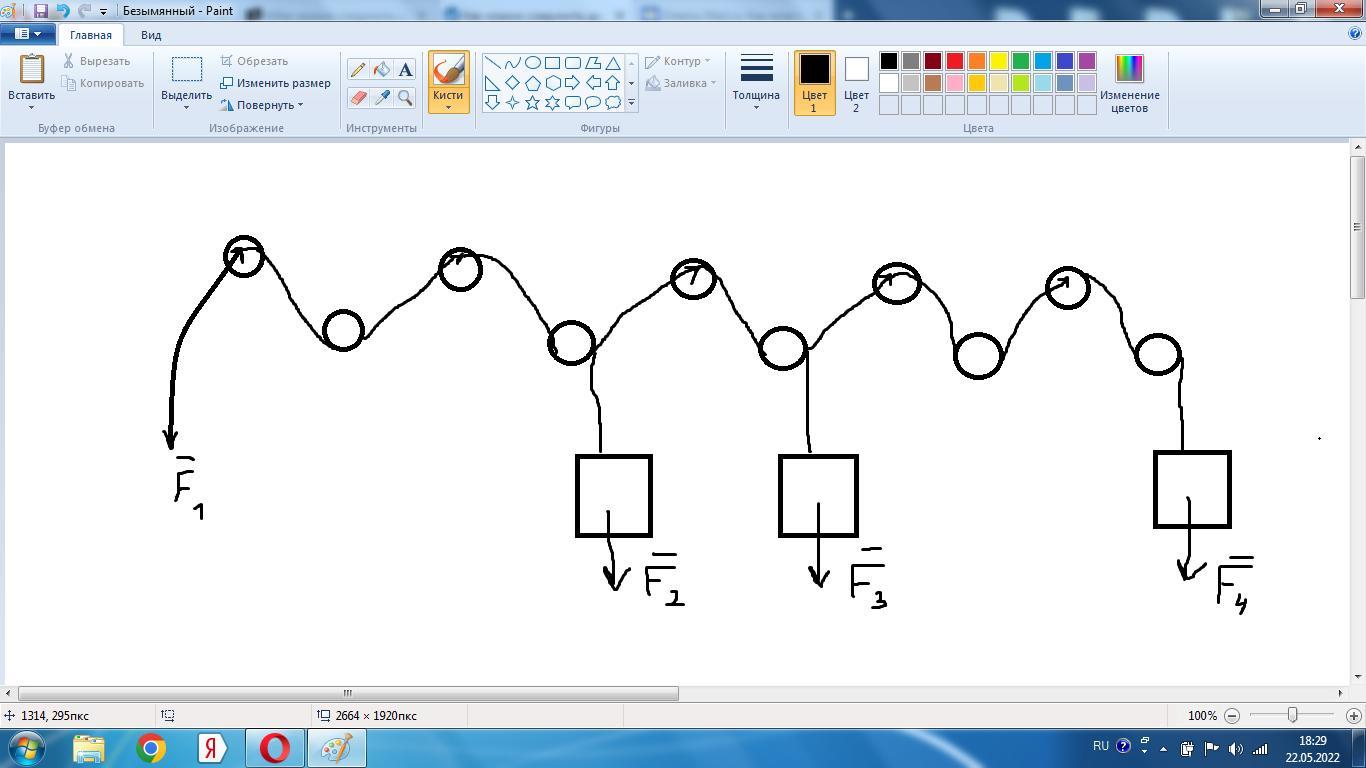Expand the full shapes gallery

coord(631,103)
